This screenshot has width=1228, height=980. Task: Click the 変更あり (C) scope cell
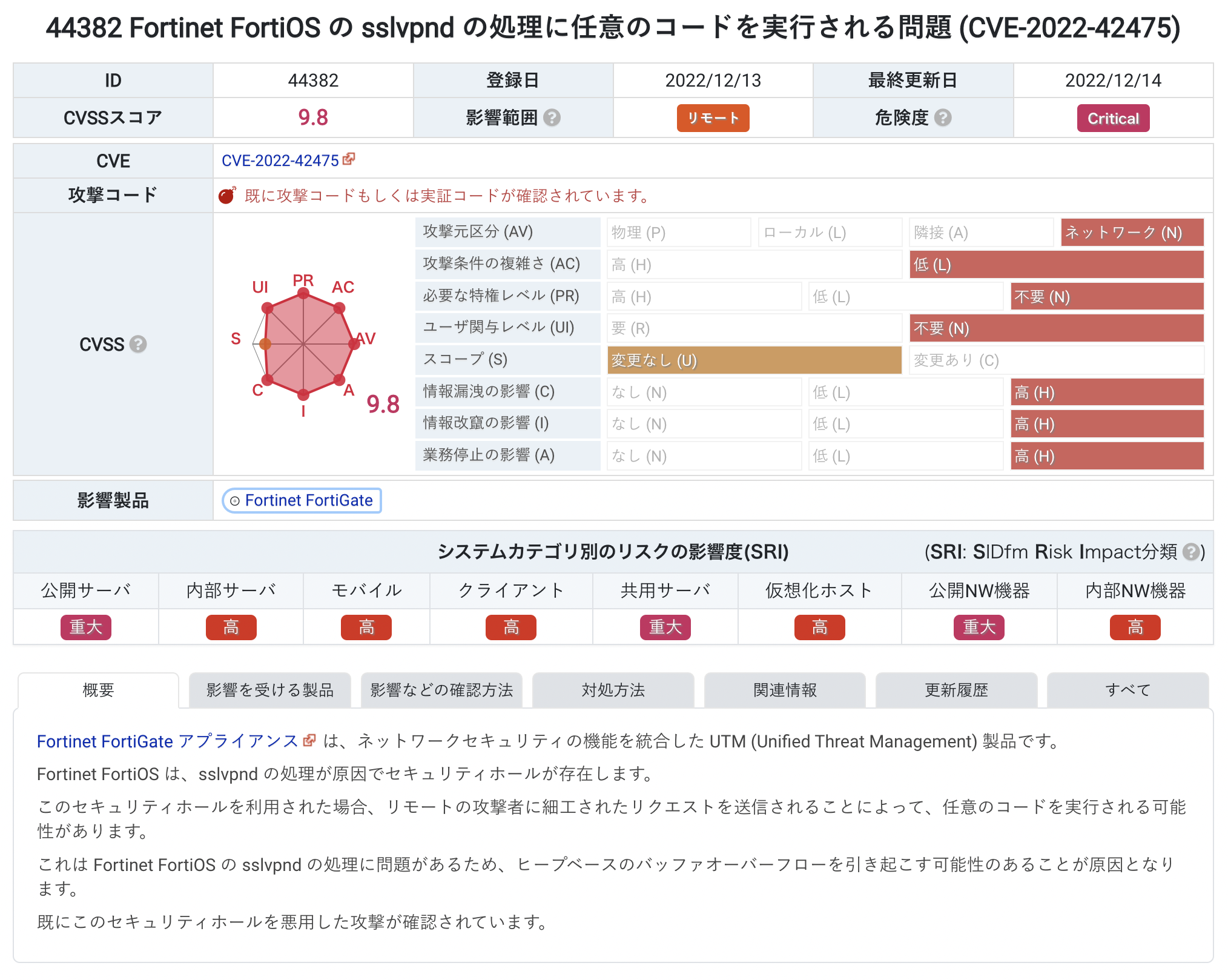point(1057,360)
